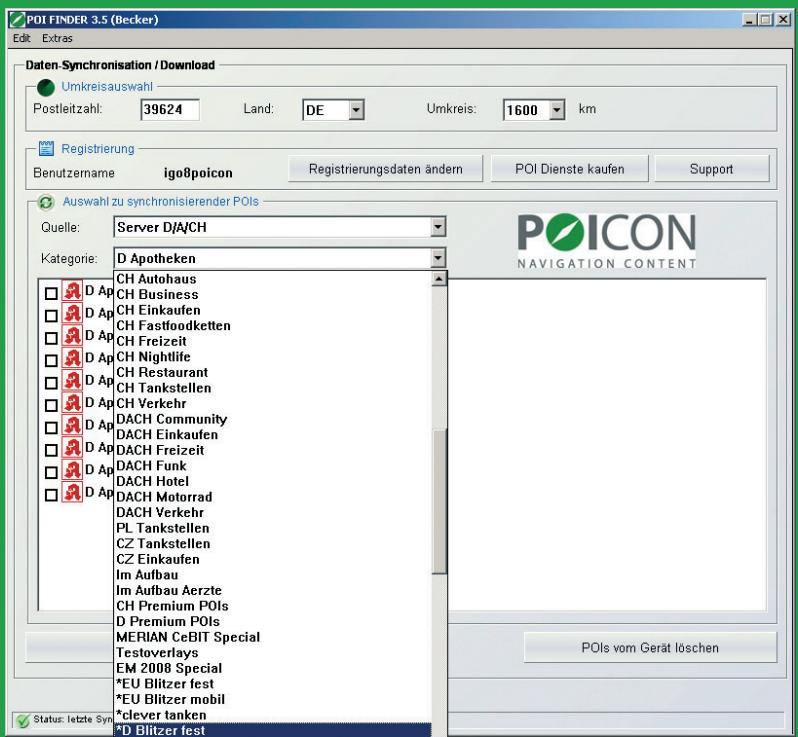Select CH Verkehr in the list

pyautogui.click(x=273, y=404)
